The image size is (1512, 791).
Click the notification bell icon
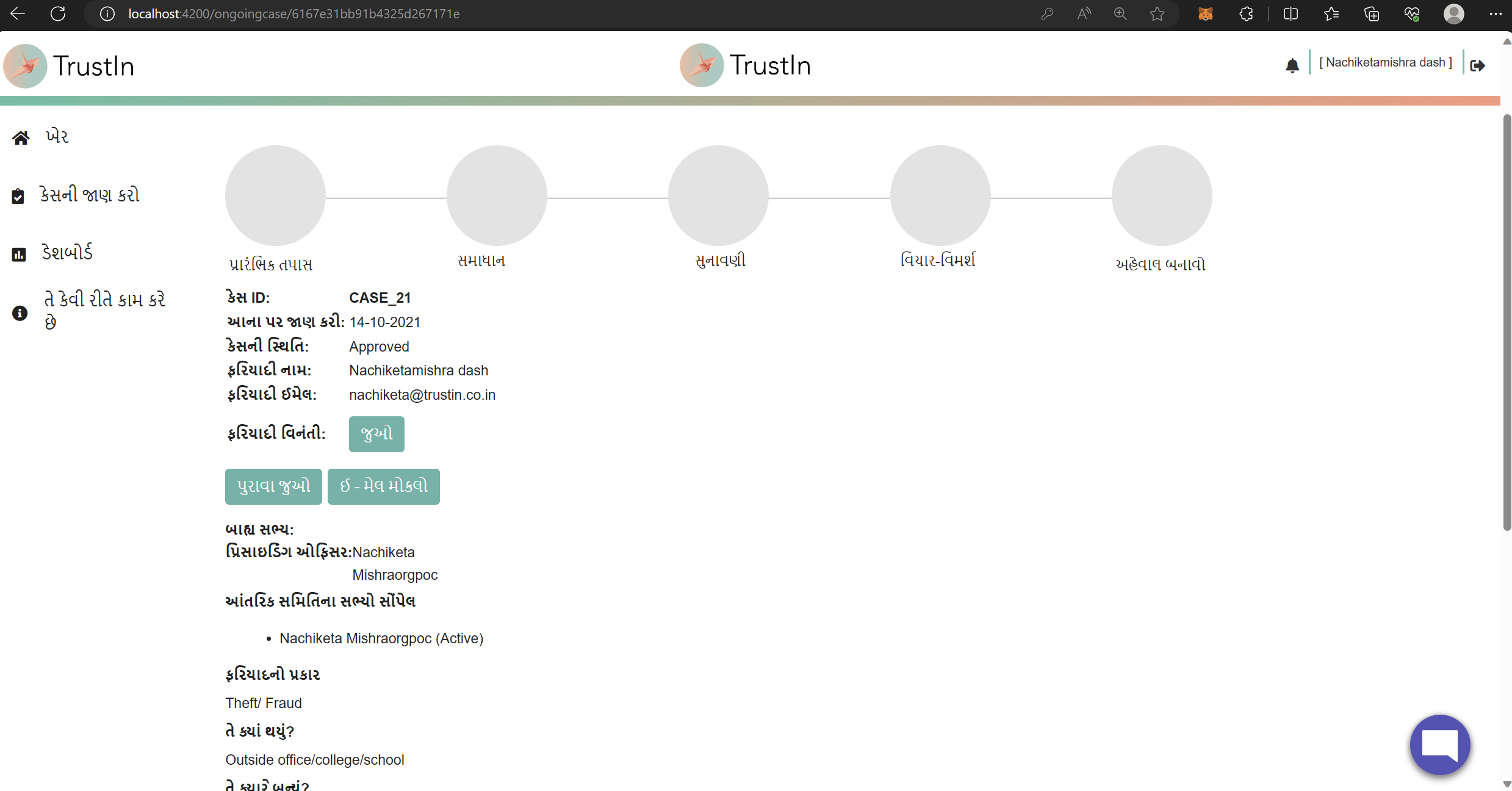[x=1292, y=65]
